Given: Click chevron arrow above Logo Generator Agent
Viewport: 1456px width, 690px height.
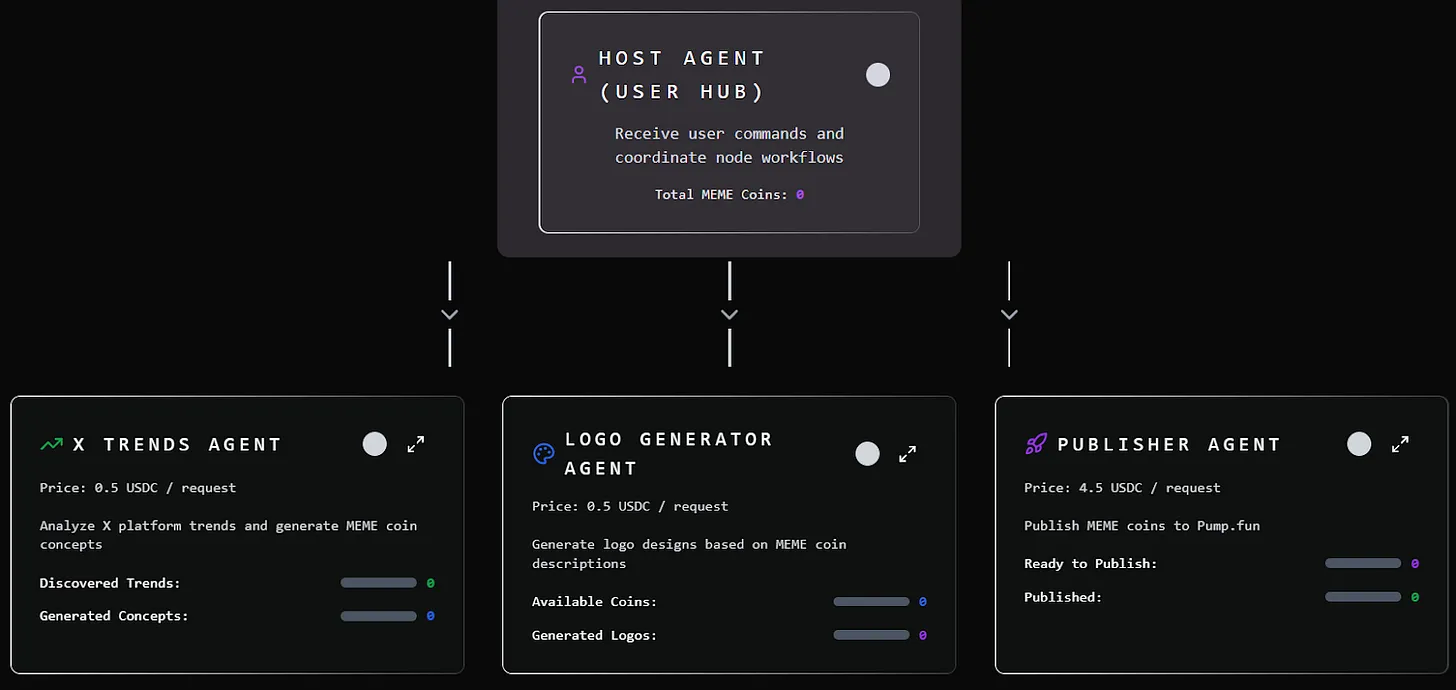Looking at the screenshot, I should [x=730, y=314].
